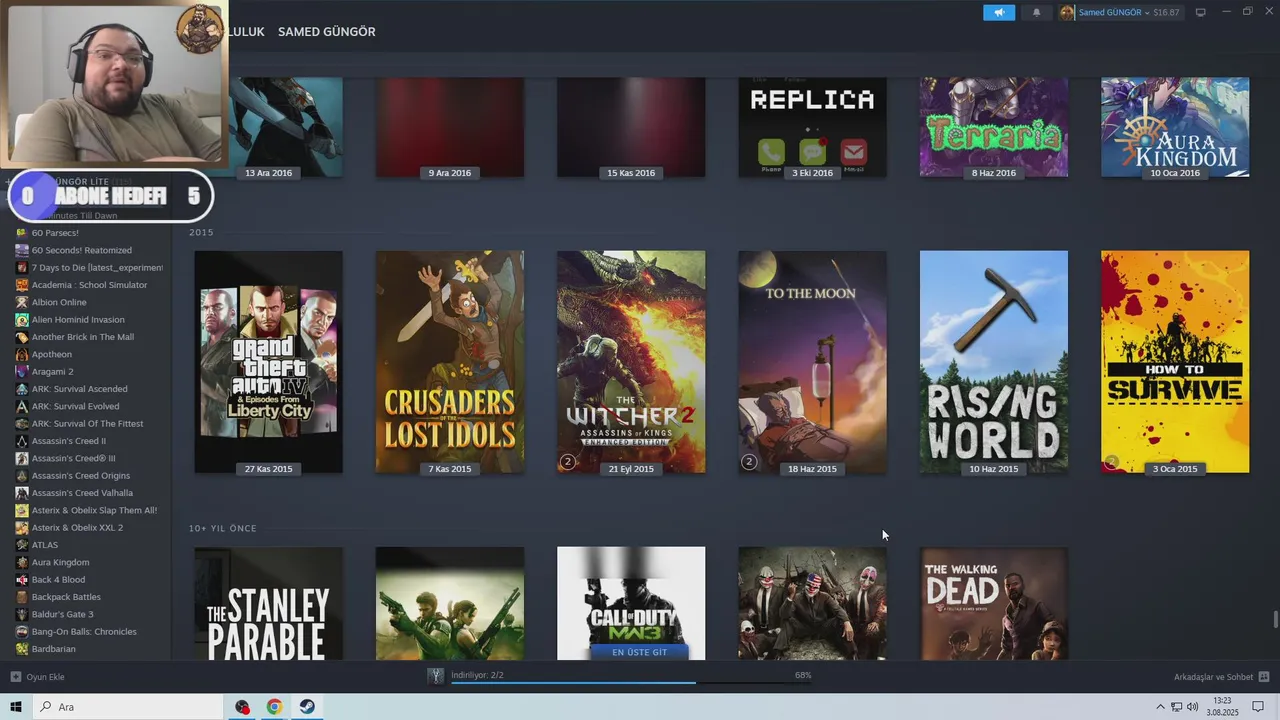
Task: Select ARK: Survival Ascended list icon
Action: [x=22, y=389]
